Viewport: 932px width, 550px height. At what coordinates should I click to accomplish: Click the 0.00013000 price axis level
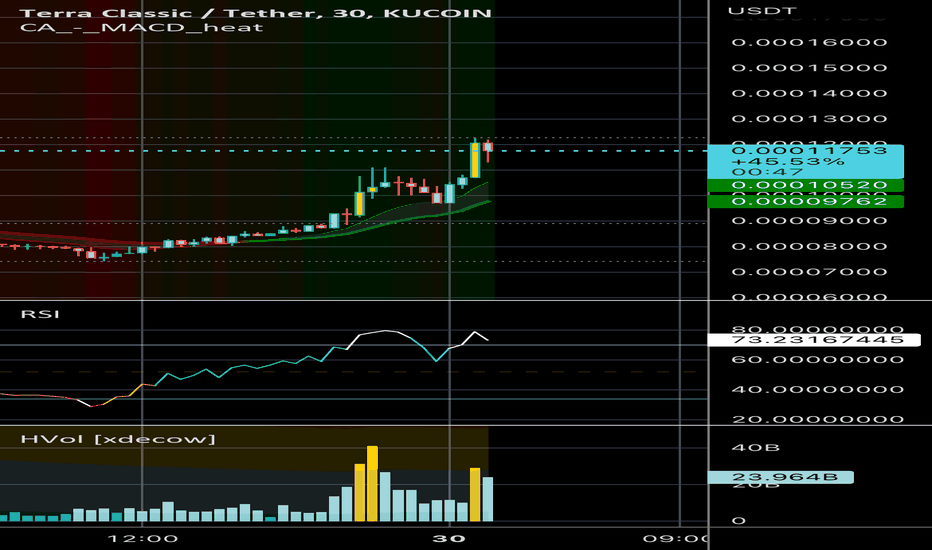tap(810, 119)
